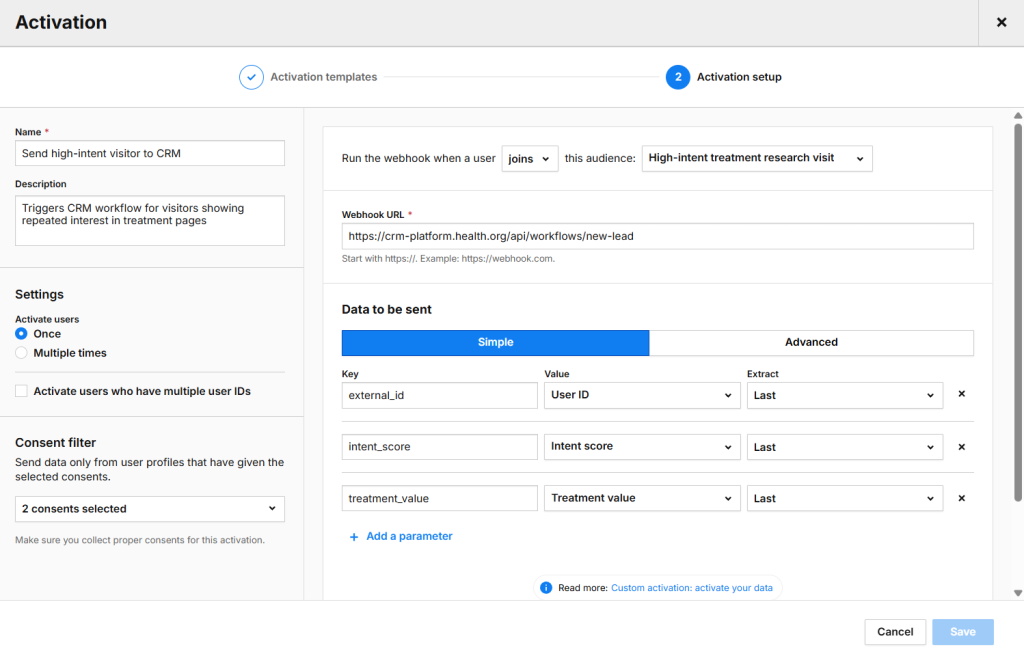
Task: Click the step 2 Activation setup circle
Action: pyautogui.click(x=677, y=77)
